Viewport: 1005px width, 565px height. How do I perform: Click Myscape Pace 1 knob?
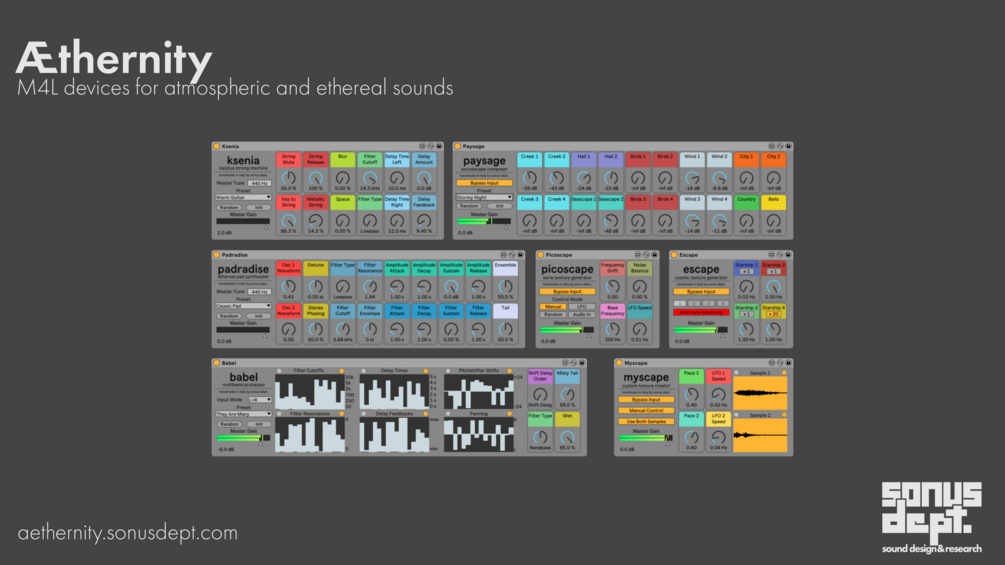692,395
